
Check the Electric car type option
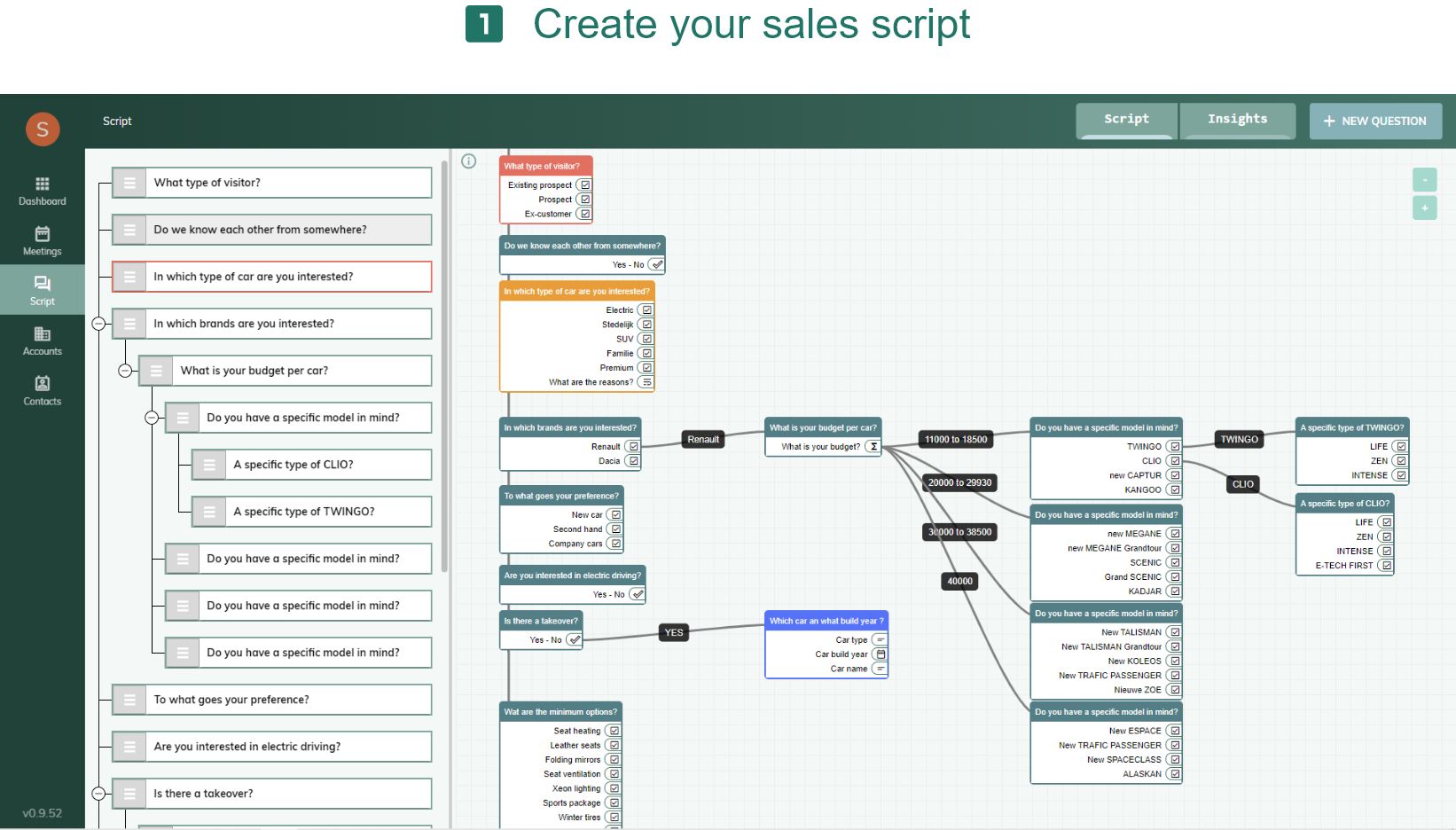pos(646,310)
